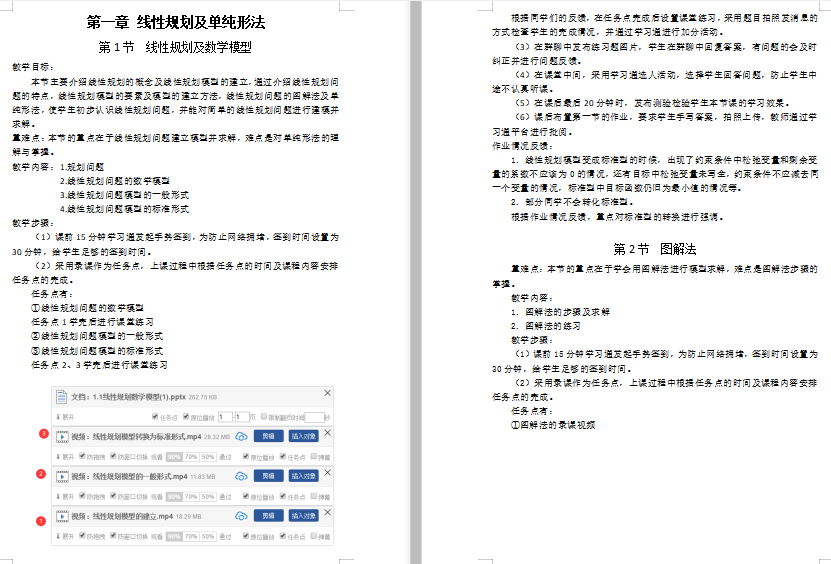Enable 弹幕 checkbox for 线性规划模型的建立 video

[314, 536]
